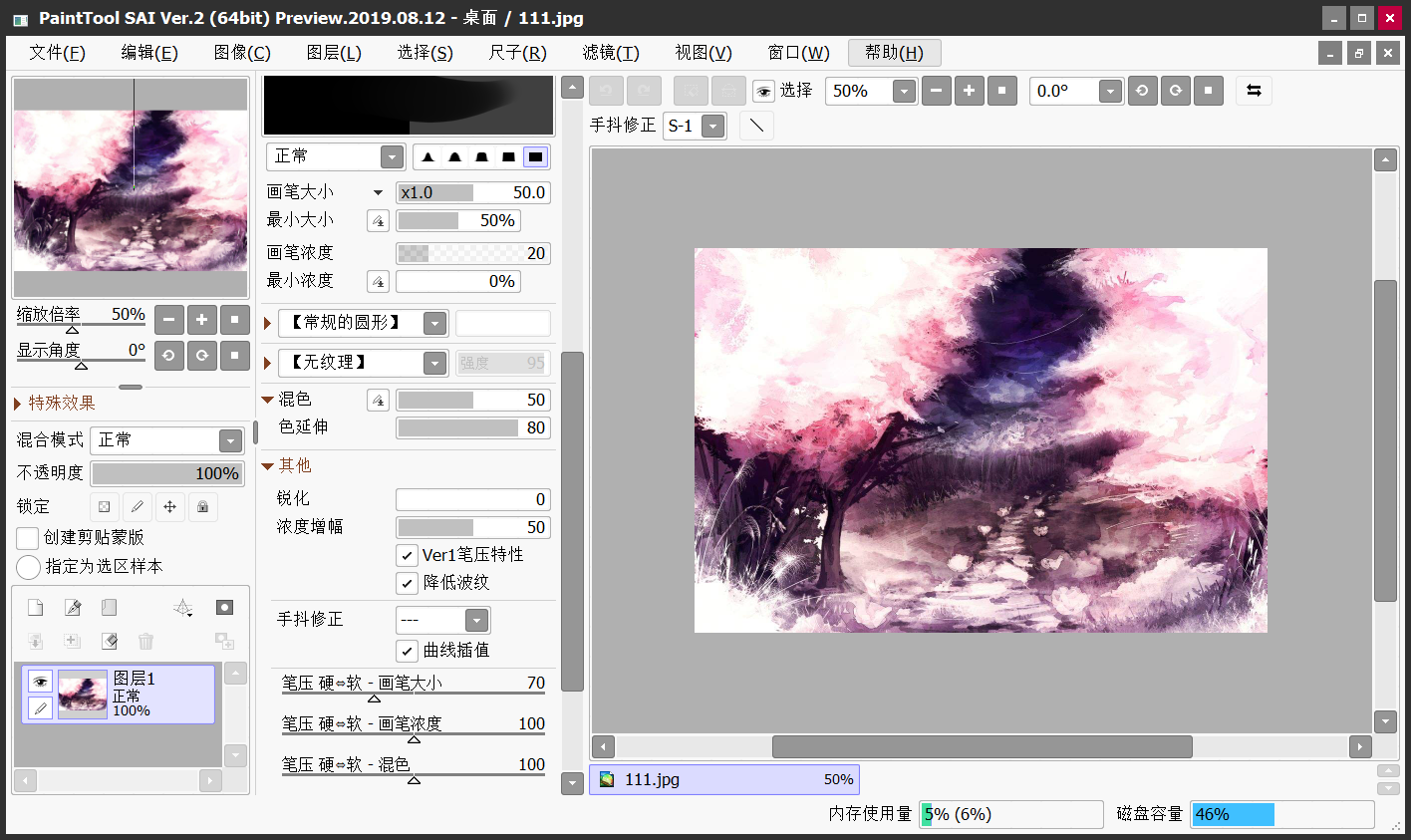1411x840 pixels.
Task: Rotate canvas clockwise from top toolbar
Action: click(x=1176, y=91)
